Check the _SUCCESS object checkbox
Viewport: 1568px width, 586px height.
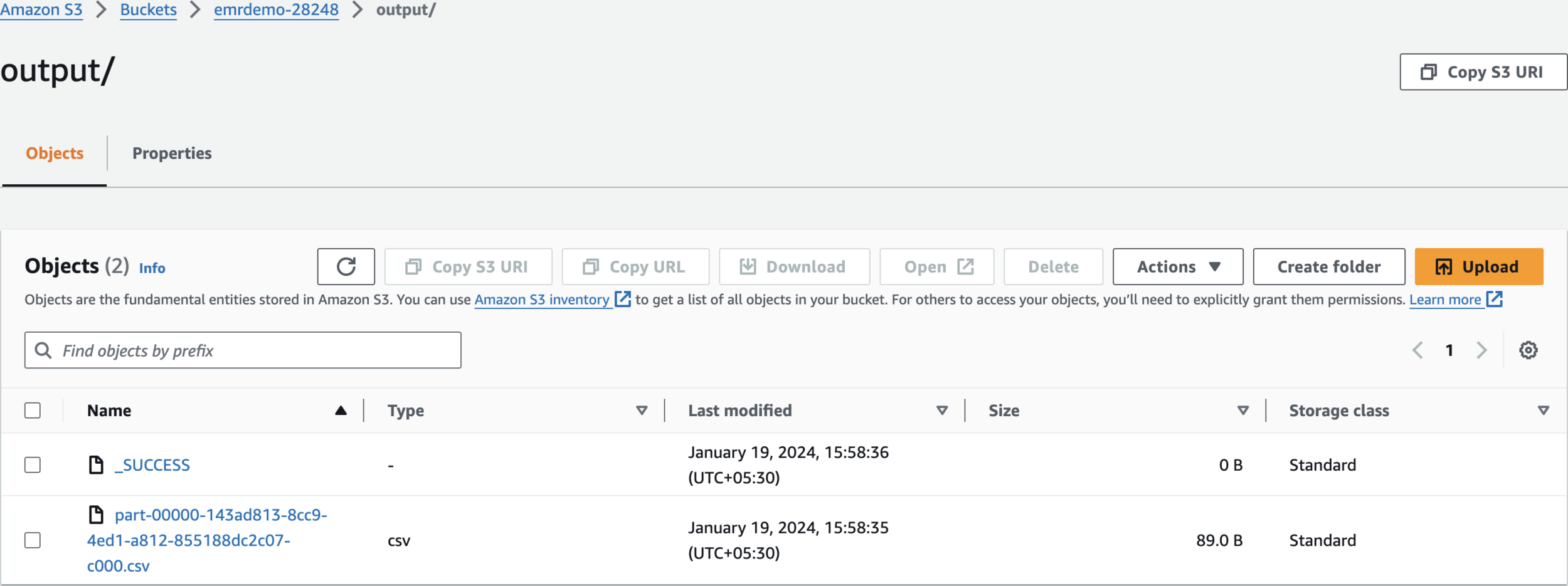click(33, 465)
